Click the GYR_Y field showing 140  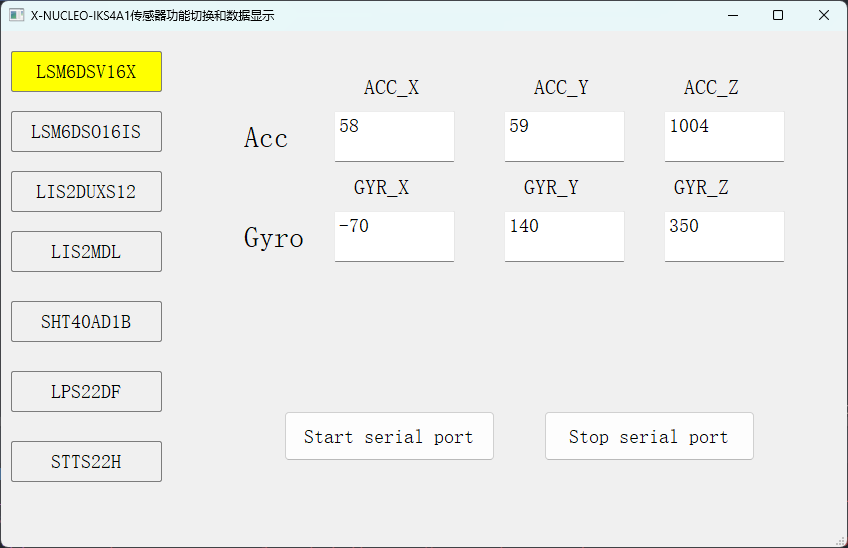(x=564, y=236)
